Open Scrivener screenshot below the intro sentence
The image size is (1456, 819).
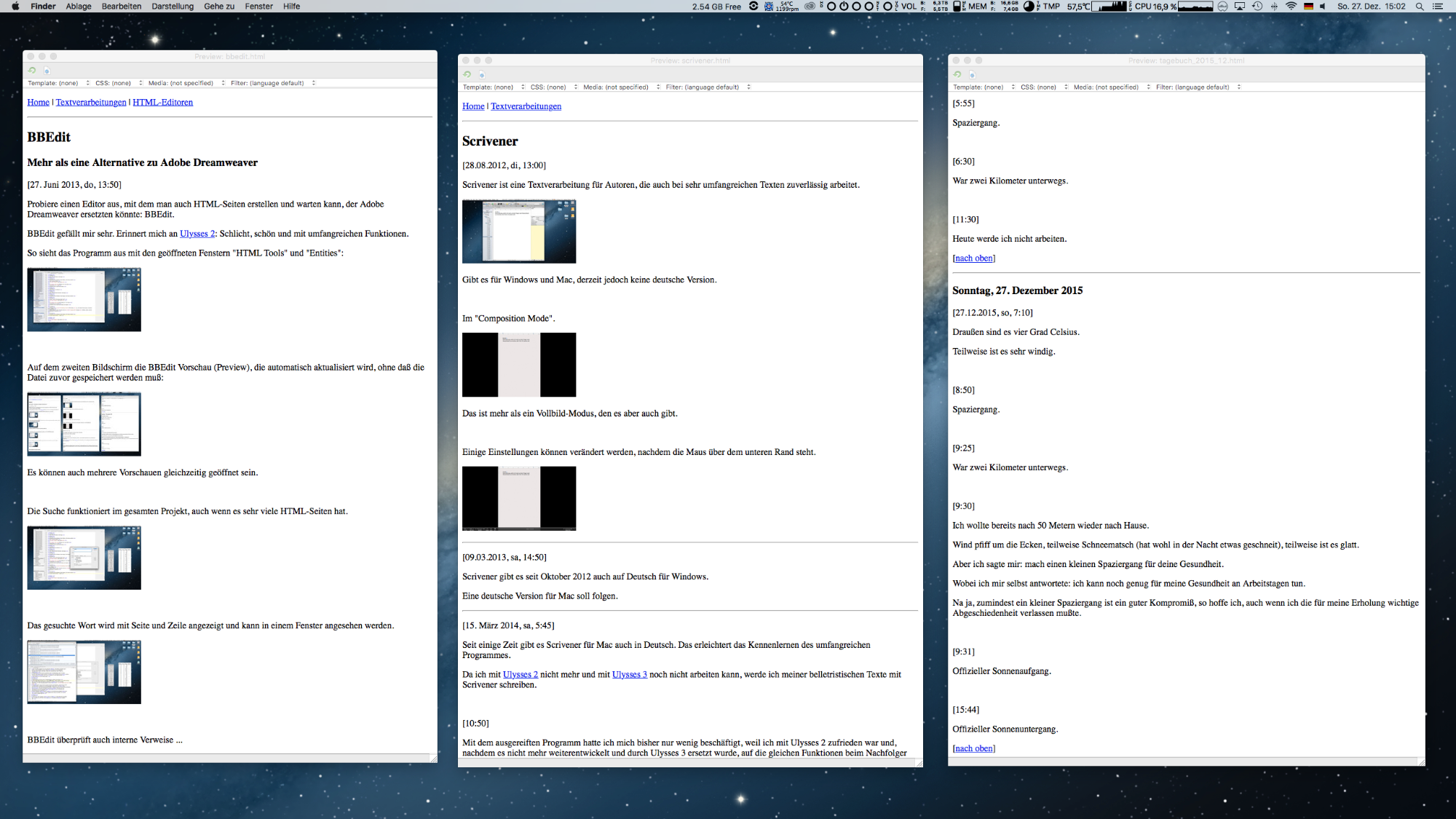(x=519, y=232)
